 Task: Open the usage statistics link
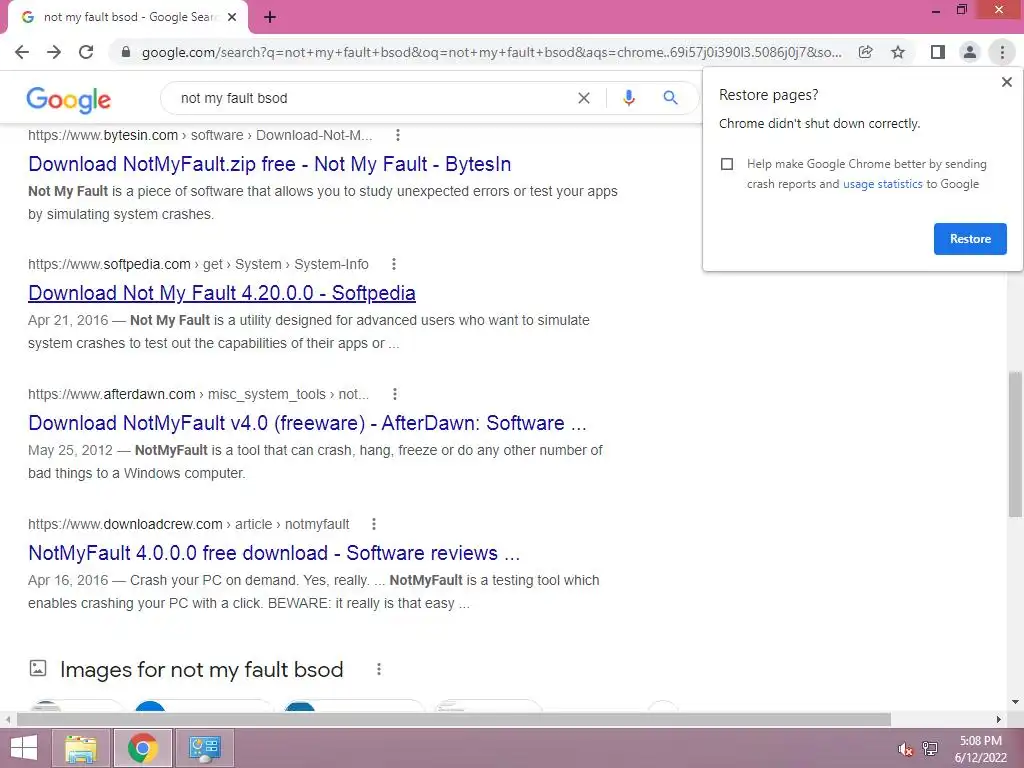[x=882, y=184]
